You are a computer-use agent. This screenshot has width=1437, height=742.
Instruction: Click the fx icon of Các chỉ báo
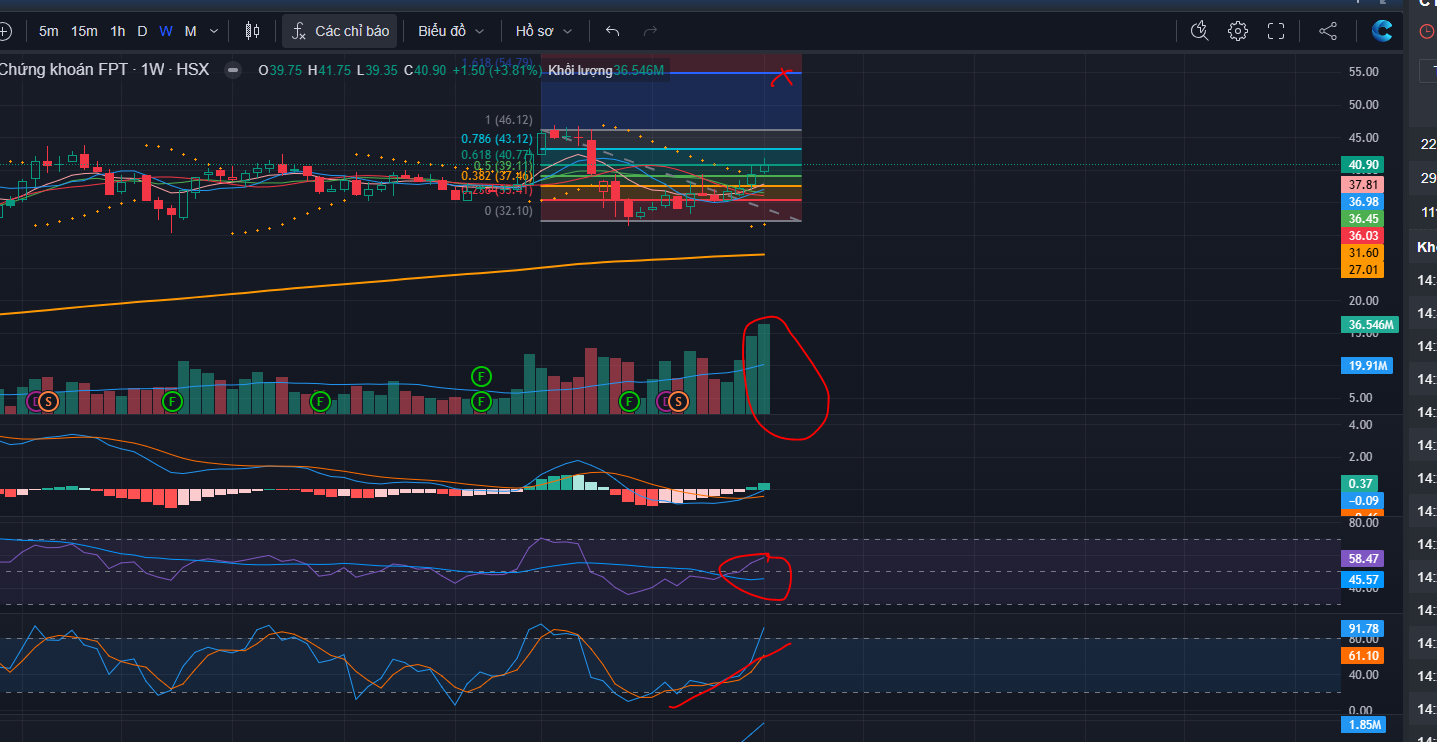tap(299, 31)
